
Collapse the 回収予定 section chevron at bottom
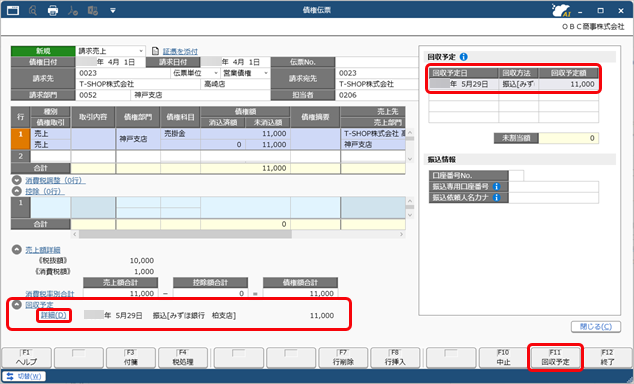(x=17, y=304)
